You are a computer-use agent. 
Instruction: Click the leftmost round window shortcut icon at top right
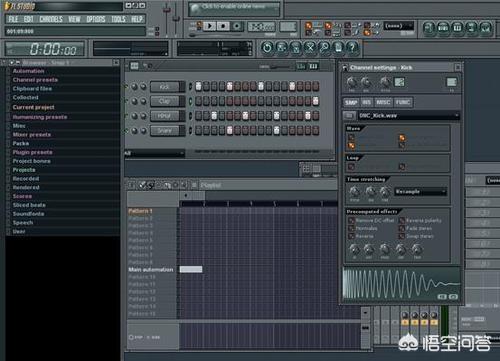tap(429, 28)
